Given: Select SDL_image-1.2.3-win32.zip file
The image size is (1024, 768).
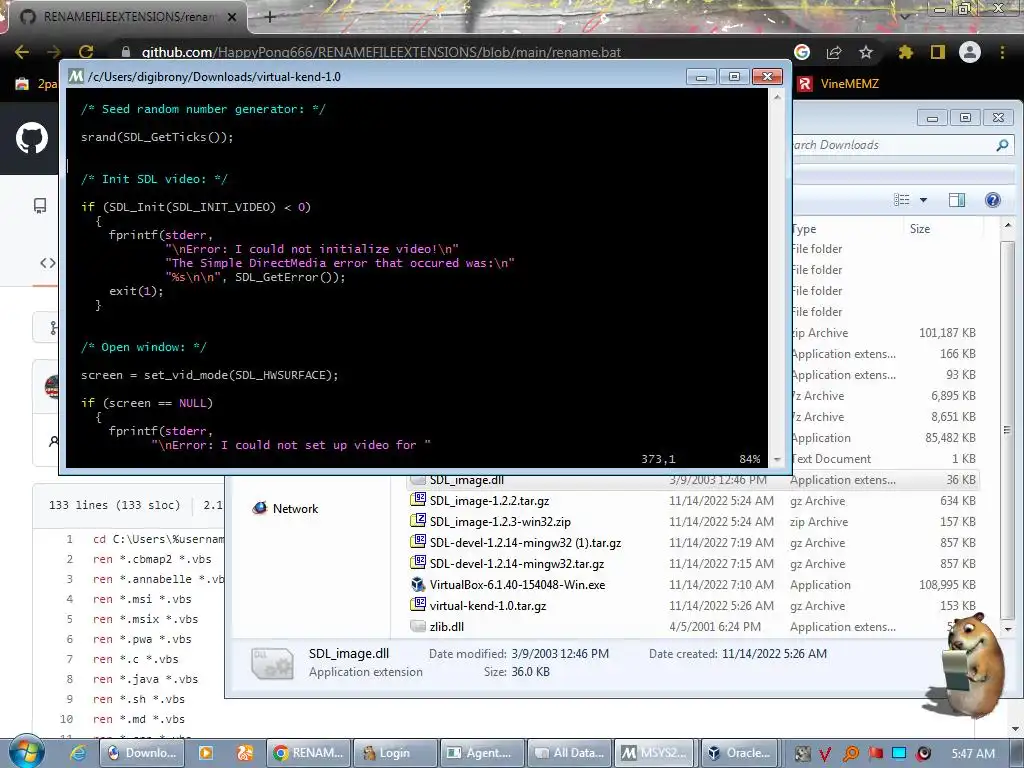Looking at the screenshot, I should (500, 522).
